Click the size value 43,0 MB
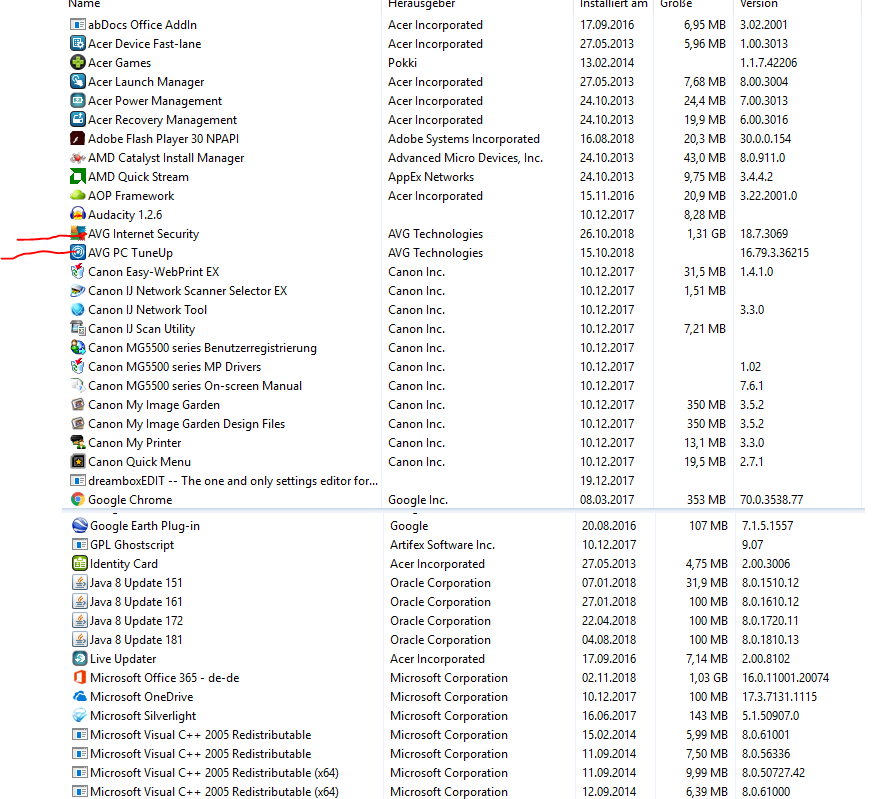This screenshot has width=878, height=799. point(704,158)
